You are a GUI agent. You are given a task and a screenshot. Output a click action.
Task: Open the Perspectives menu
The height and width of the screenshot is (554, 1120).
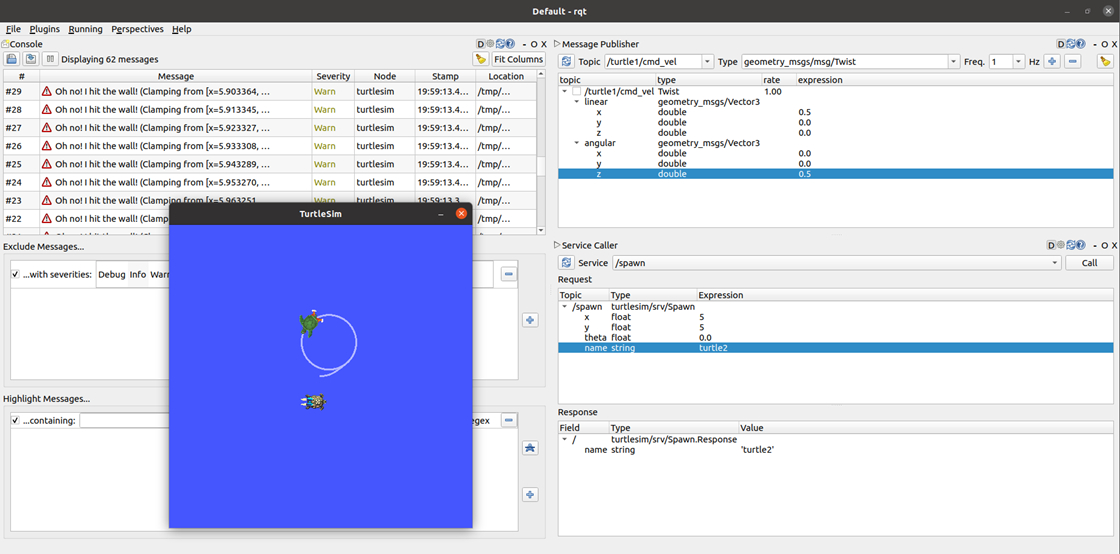point(137,29)
